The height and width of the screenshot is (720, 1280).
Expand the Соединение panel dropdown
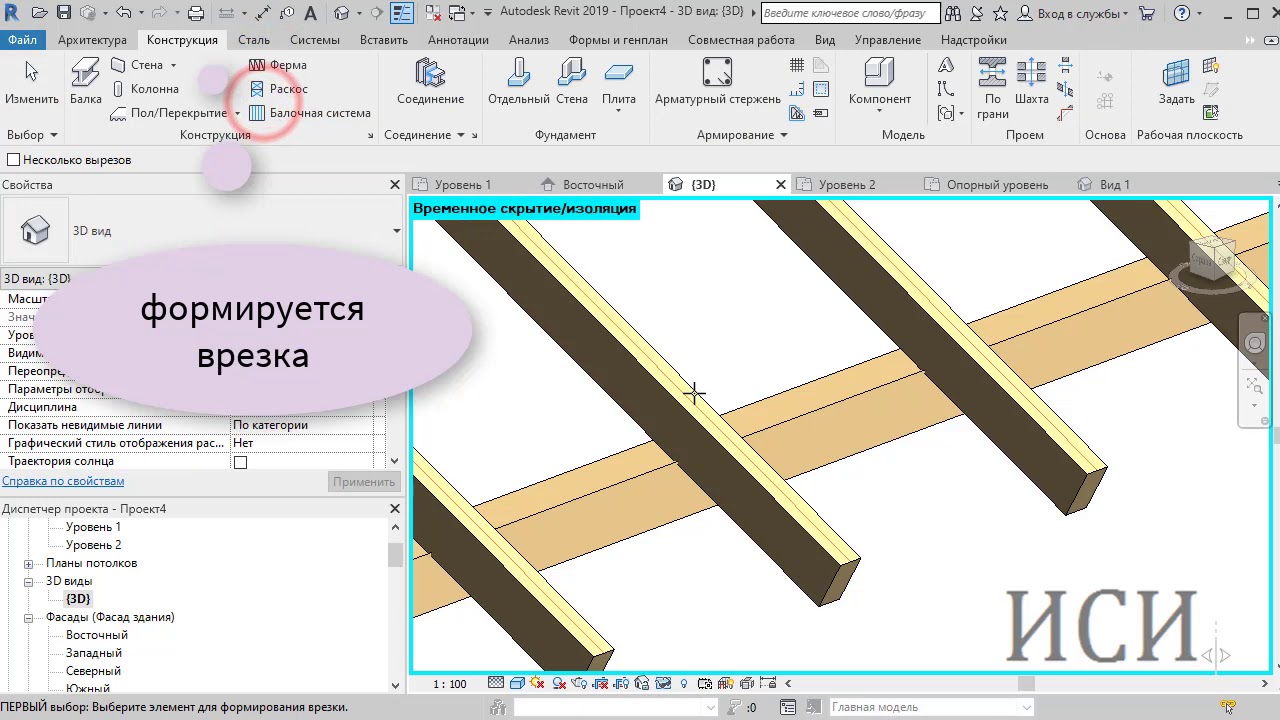[461, 135]
